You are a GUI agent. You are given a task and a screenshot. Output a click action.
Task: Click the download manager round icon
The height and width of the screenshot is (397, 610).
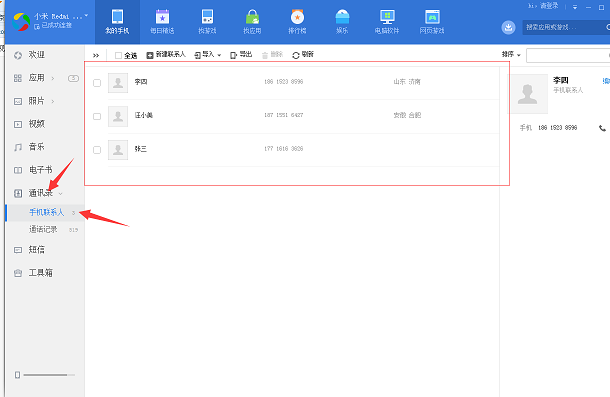[x=508, y=28]
